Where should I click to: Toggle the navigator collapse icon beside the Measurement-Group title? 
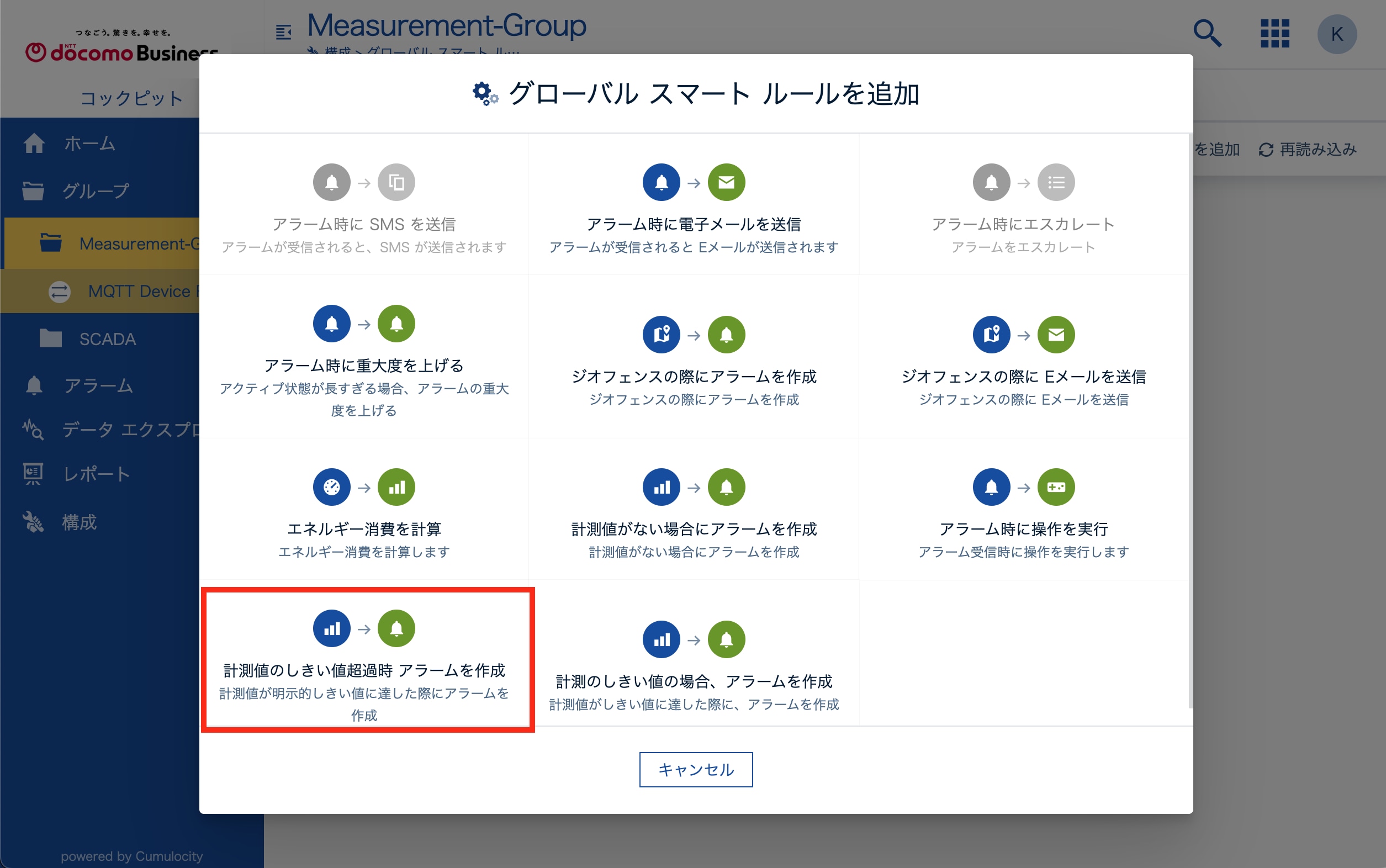[284, 32]
